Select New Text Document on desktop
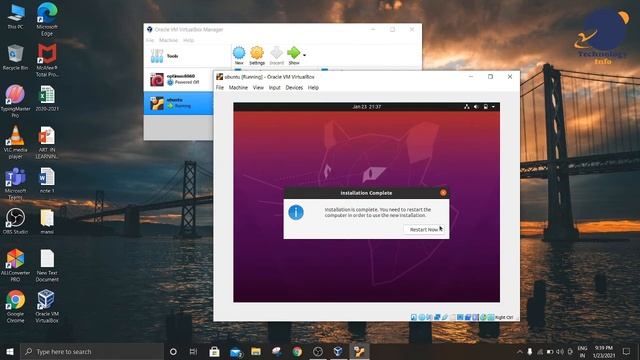The width and height of the screenshot is (640, 360). click(x=47, y=266)
